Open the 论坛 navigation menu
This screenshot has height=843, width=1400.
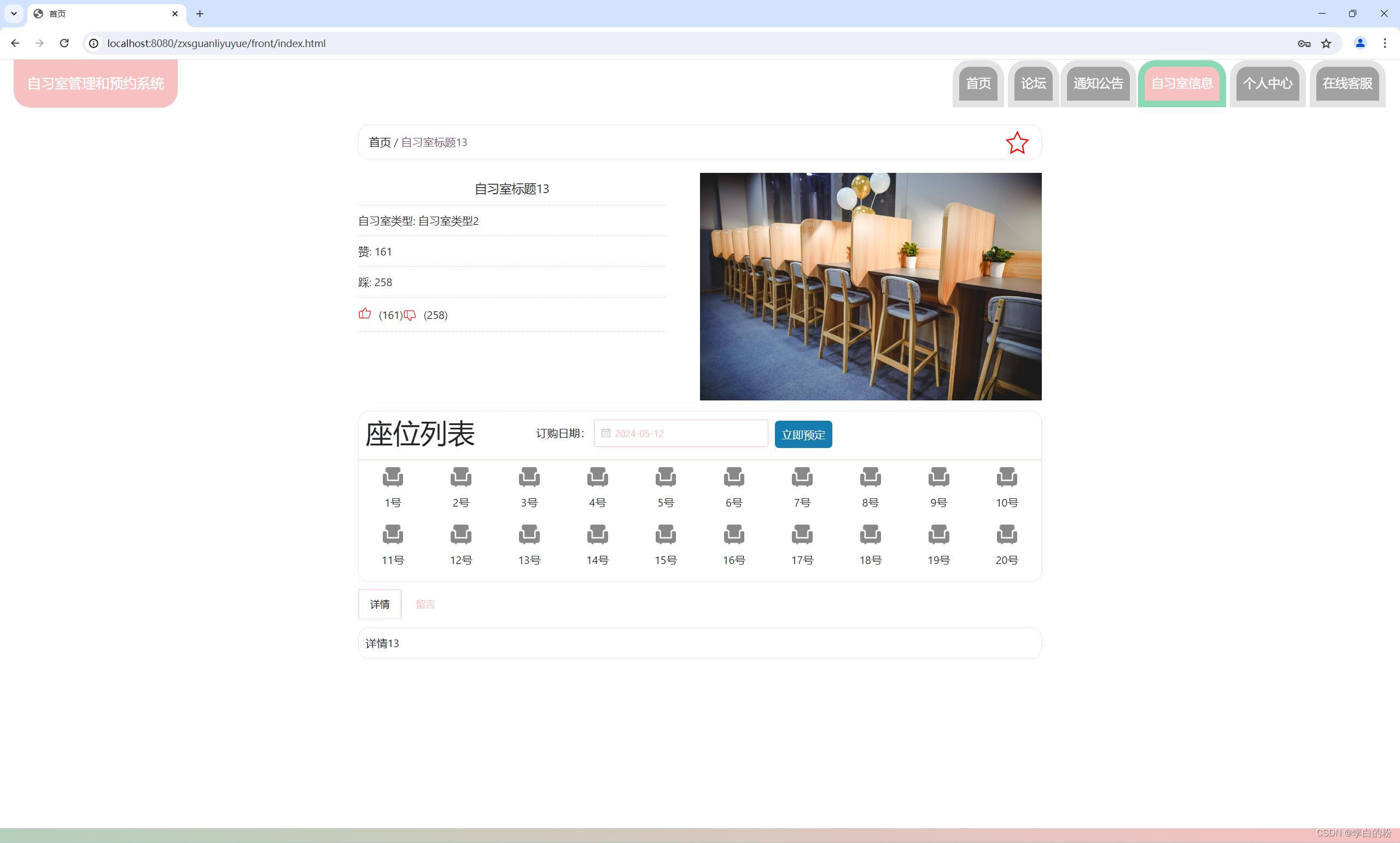[x=1032, y=84]
